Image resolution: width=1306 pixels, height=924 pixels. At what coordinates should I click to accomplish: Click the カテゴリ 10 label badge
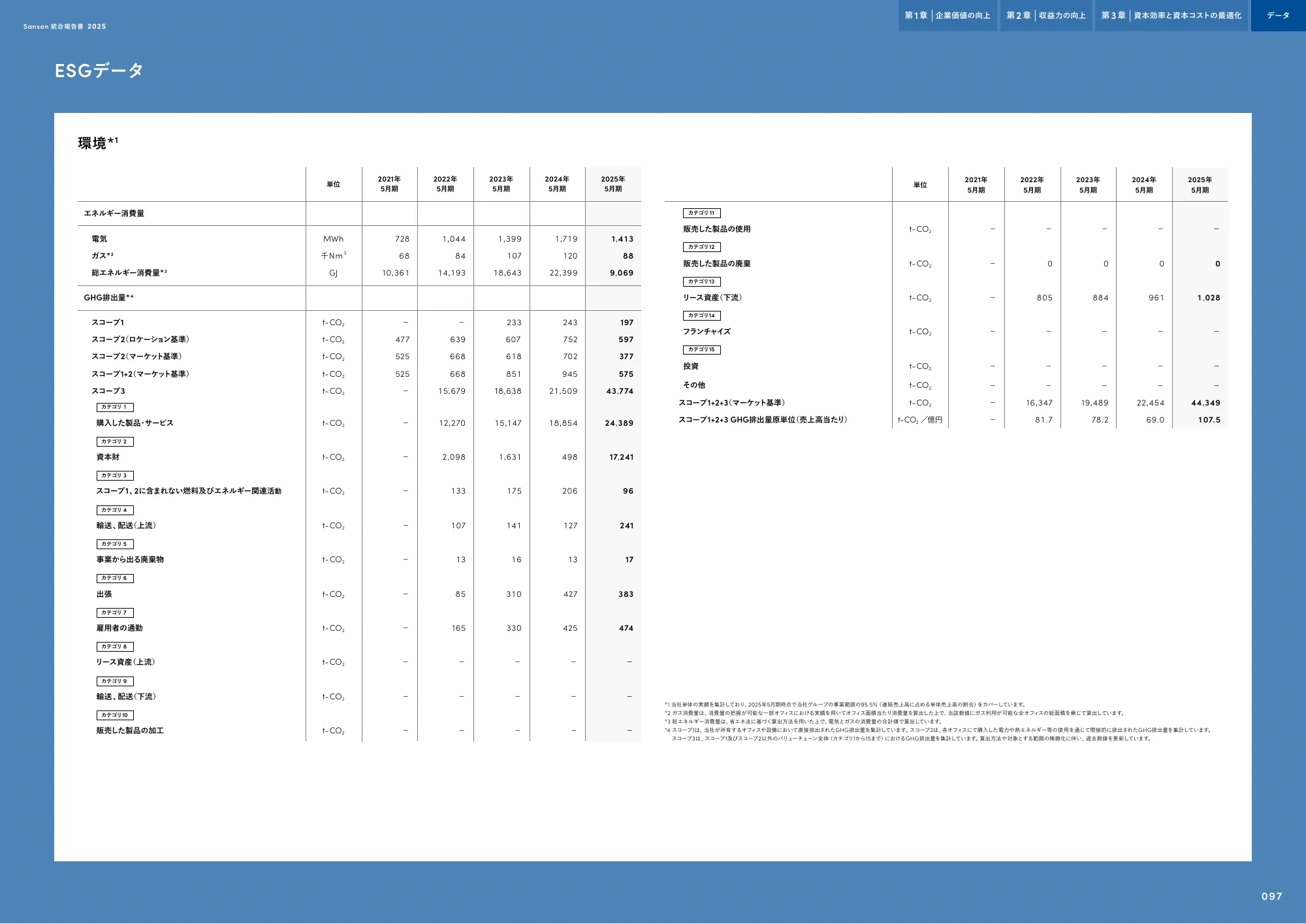pos(115,716)
